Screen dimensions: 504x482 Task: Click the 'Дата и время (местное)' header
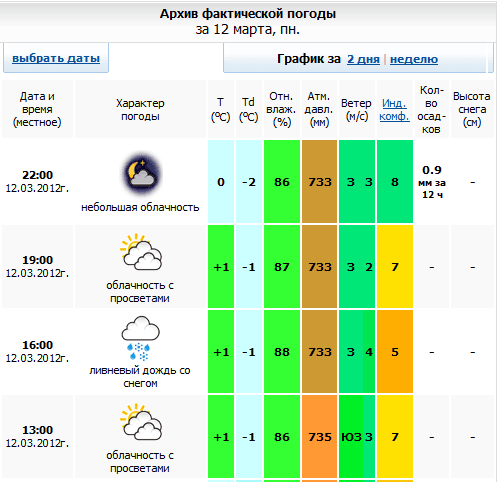coord(37,109)
